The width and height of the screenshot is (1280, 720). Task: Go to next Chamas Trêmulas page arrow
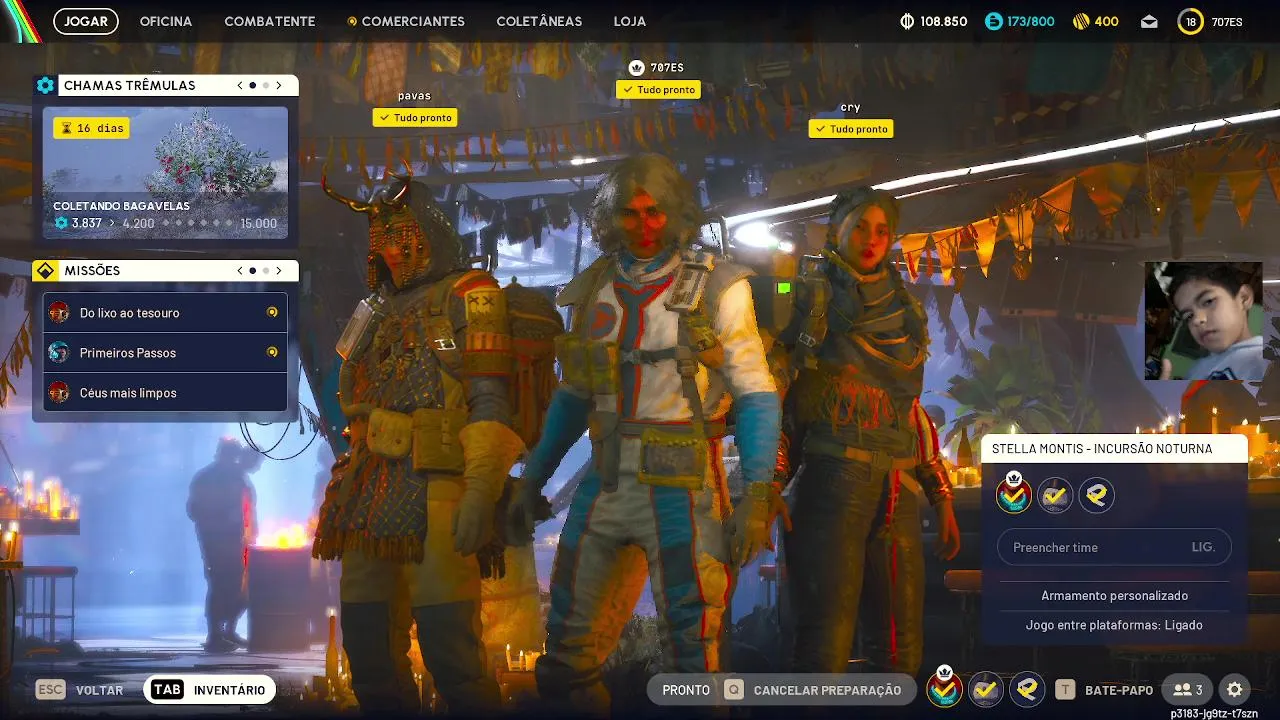click(279, 85)
